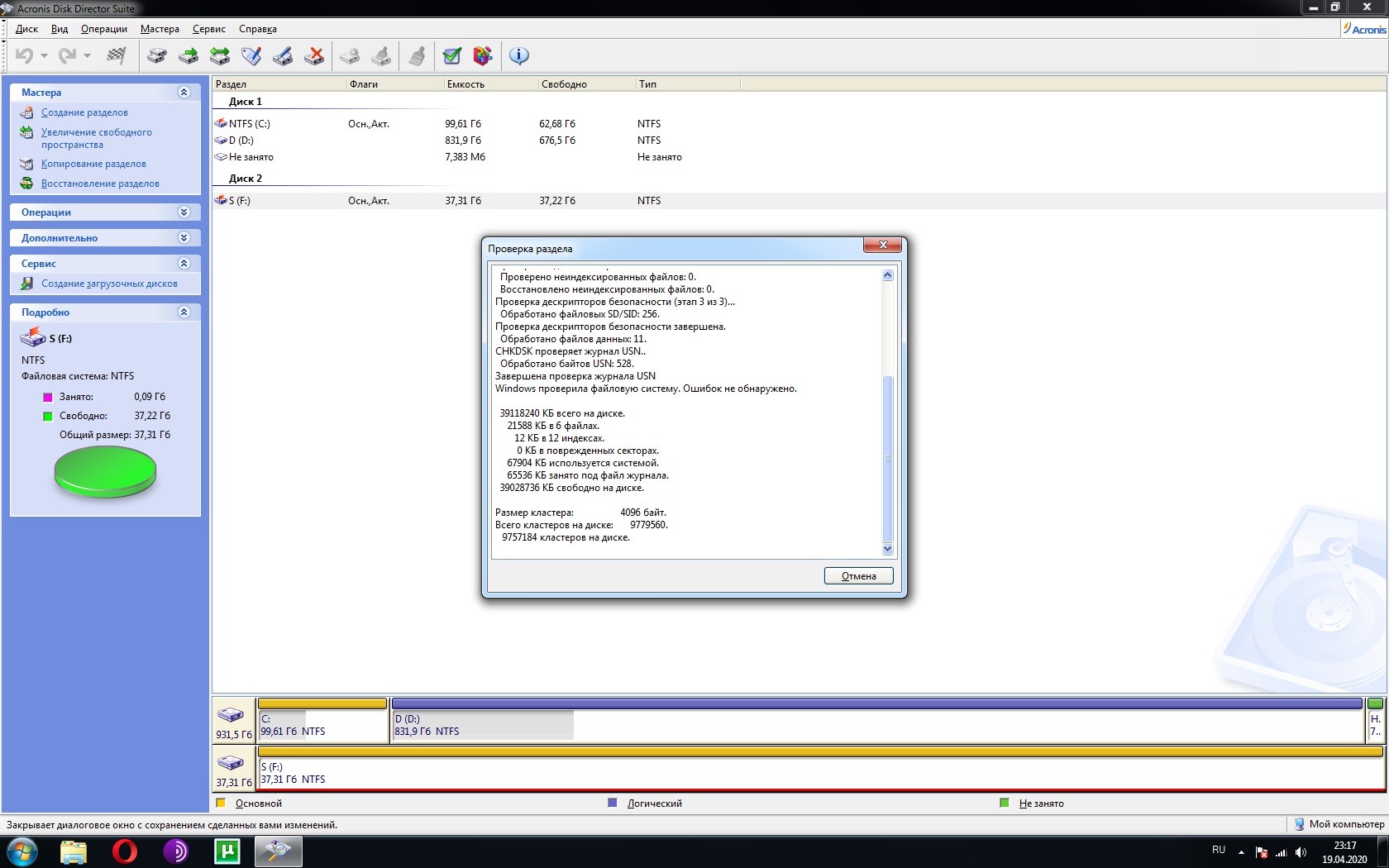Select the C: block in disk map
The height and width of the screenshot is (868, 1389).
click(x=323, y=721)
